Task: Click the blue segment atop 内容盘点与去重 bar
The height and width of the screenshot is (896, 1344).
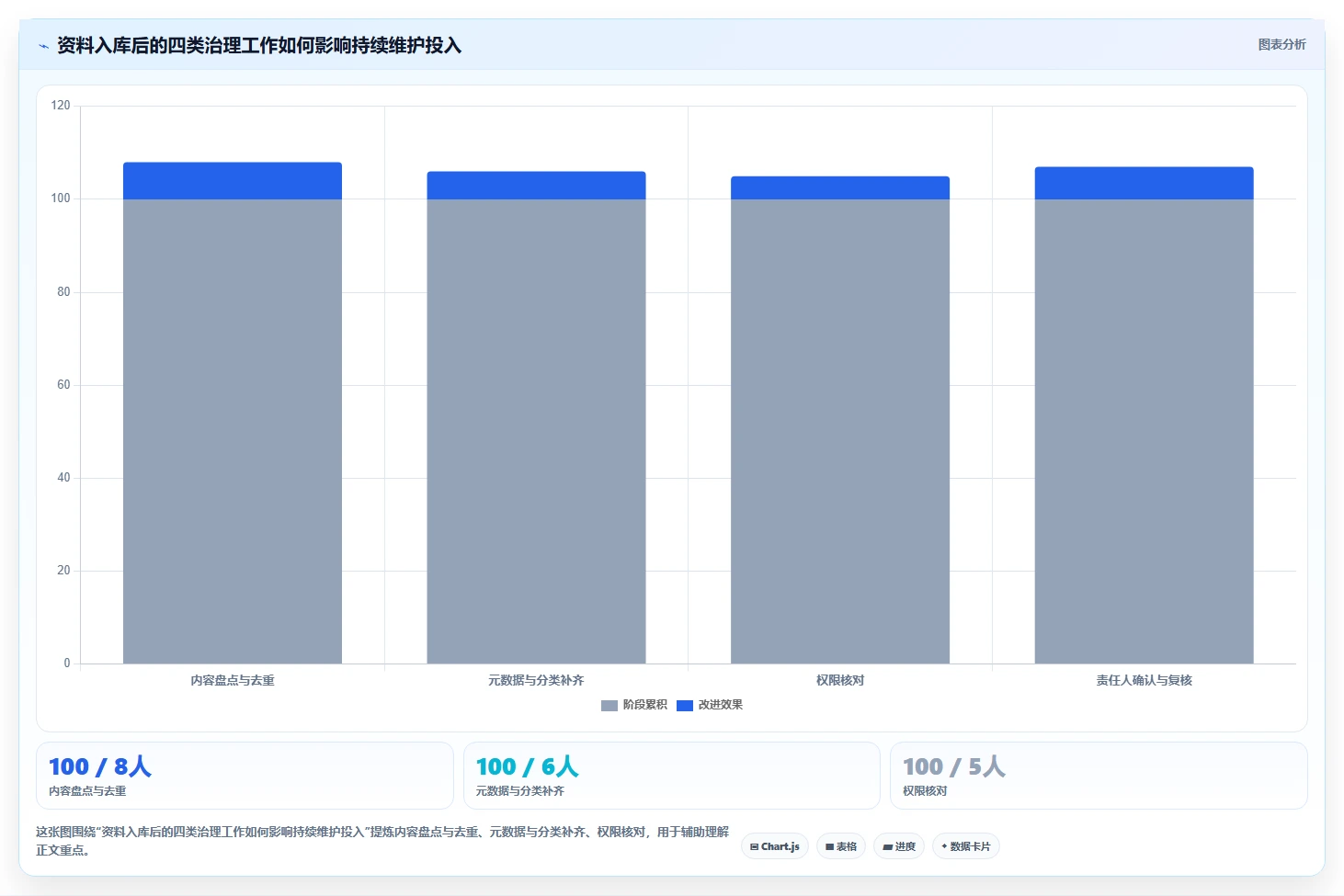Action: pos(233,181)
